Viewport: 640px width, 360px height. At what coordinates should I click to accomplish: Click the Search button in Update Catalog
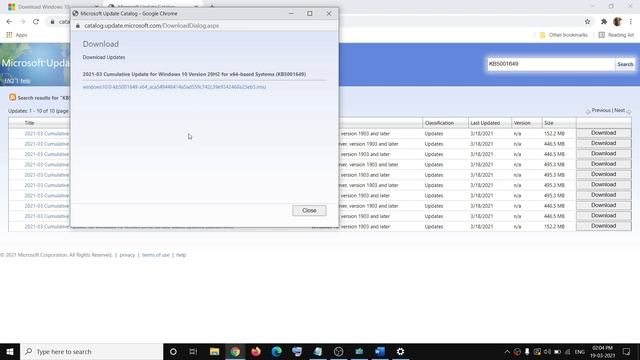coord(625,64)
